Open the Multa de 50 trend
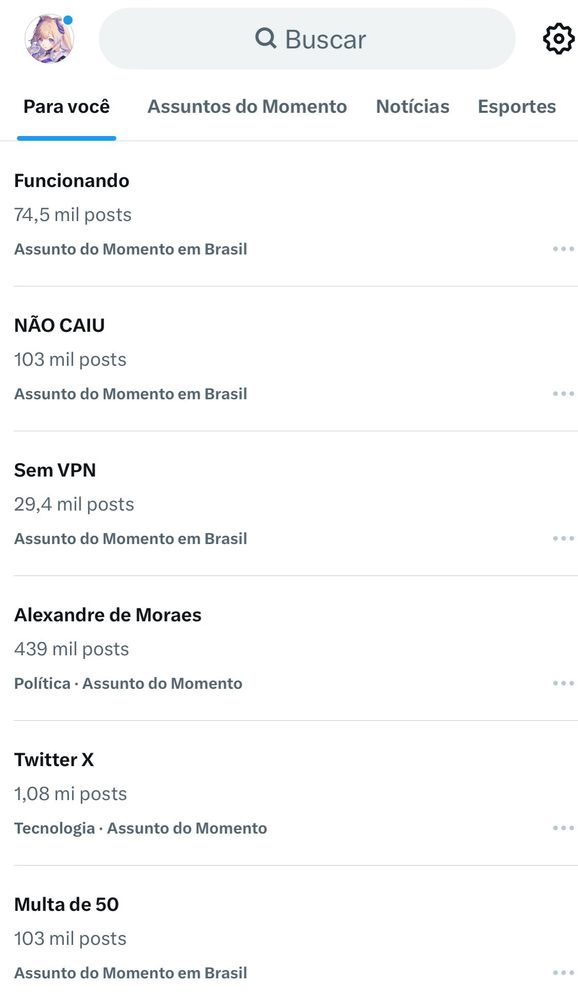The height and width of the screenshot is (1000, 578). point(289,933)
